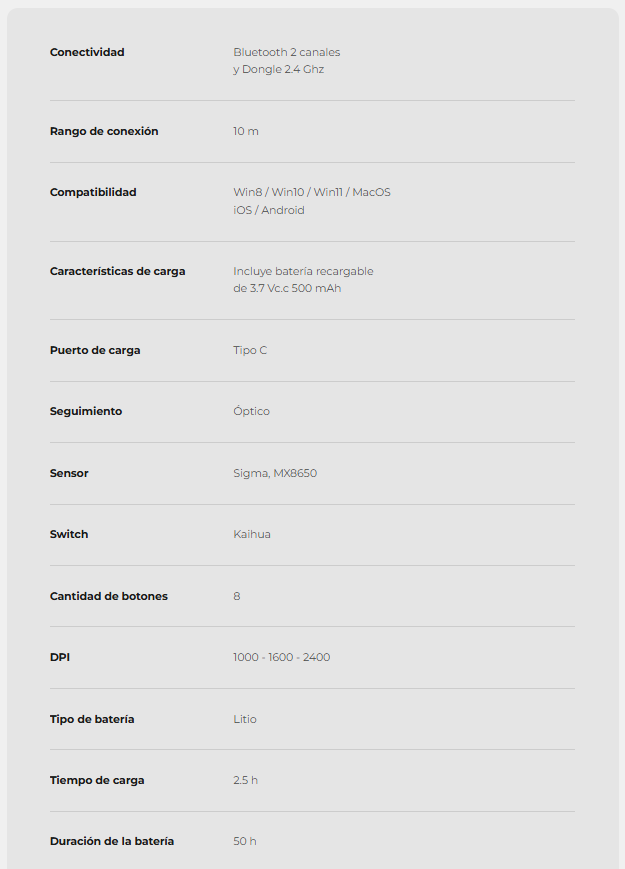
Task: Click the Litio battery type value
Action: 245,719
